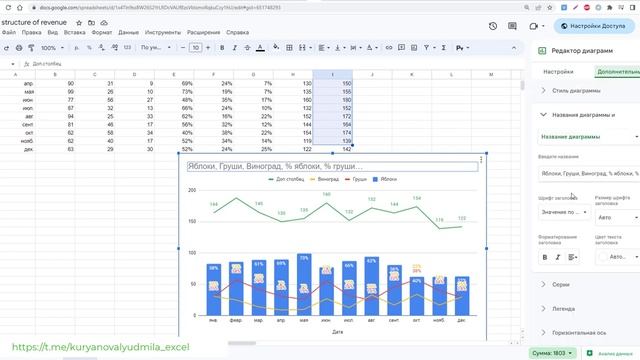The height and width of the screenshot is (360, 640).
Task: Open the 100% zoom dropdown
Action: (x=52, y=48)
